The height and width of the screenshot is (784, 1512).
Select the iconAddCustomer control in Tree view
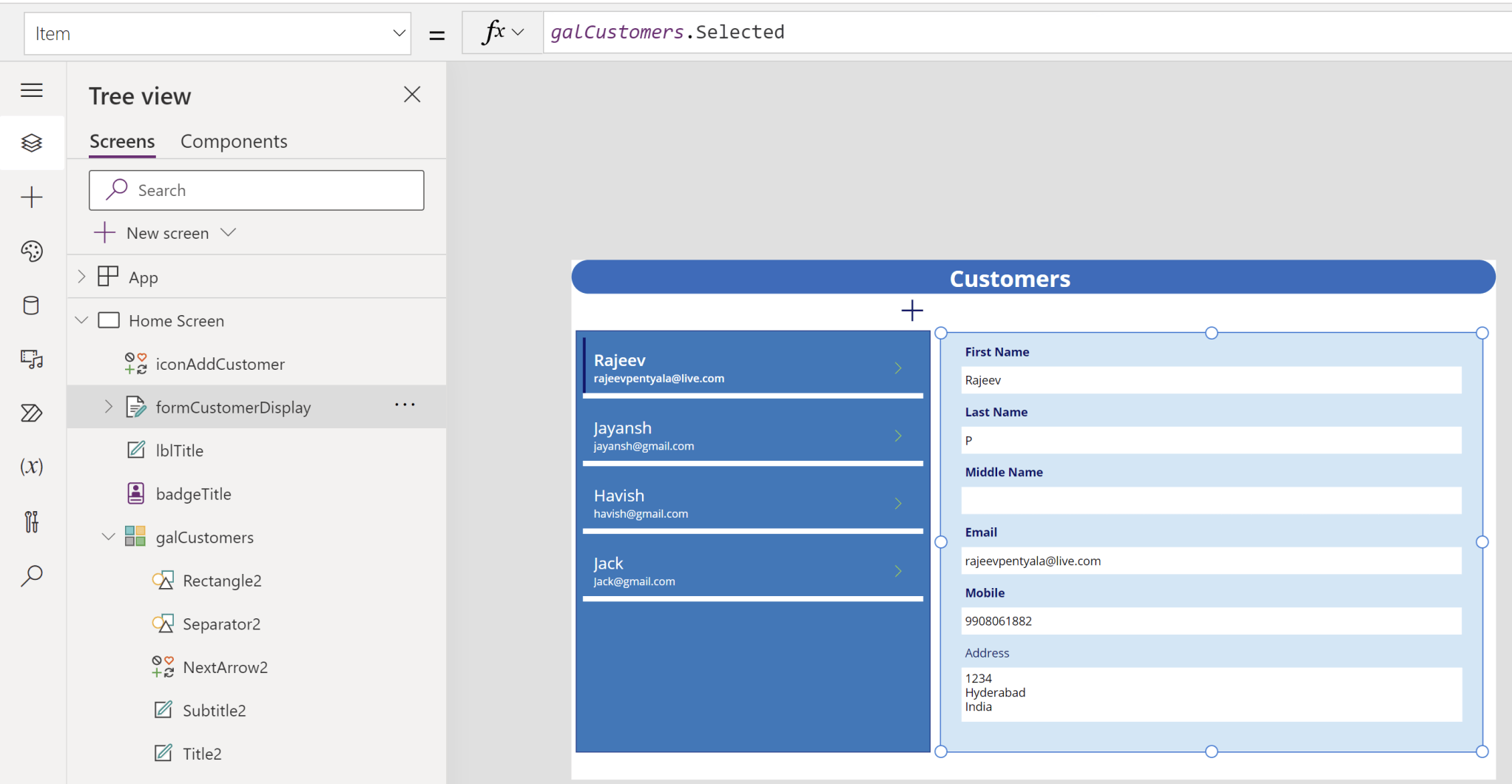click(220, 363)
